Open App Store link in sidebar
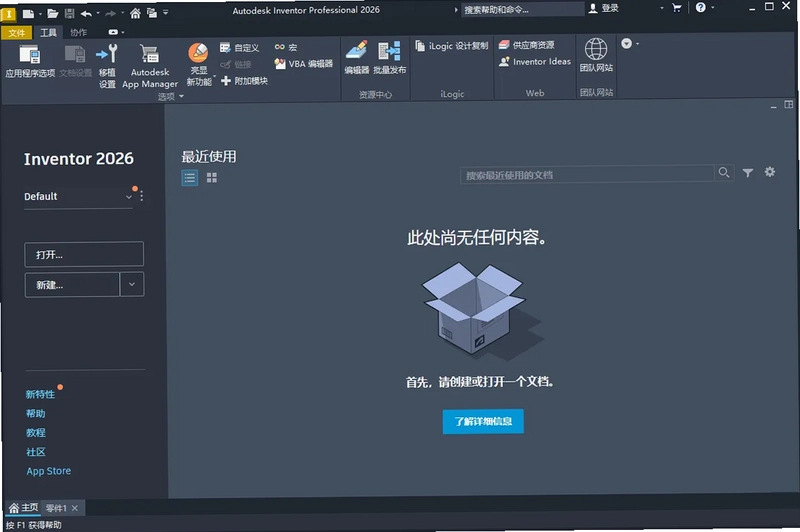This screenshot has width=800, height=532. [x=49, y=471]
